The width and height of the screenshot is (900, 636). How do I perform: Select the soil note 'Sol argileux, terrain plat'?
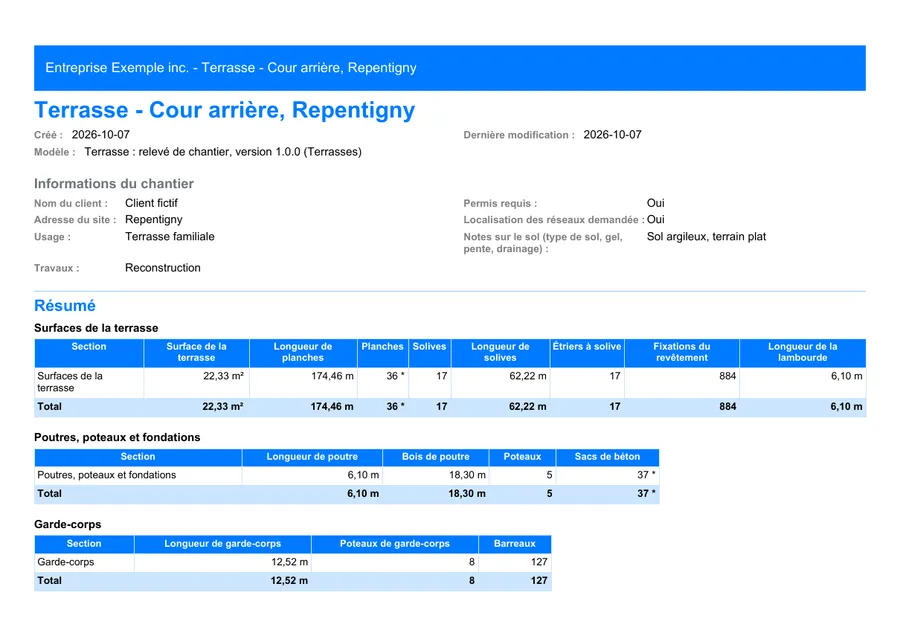[x=707, y=236]
